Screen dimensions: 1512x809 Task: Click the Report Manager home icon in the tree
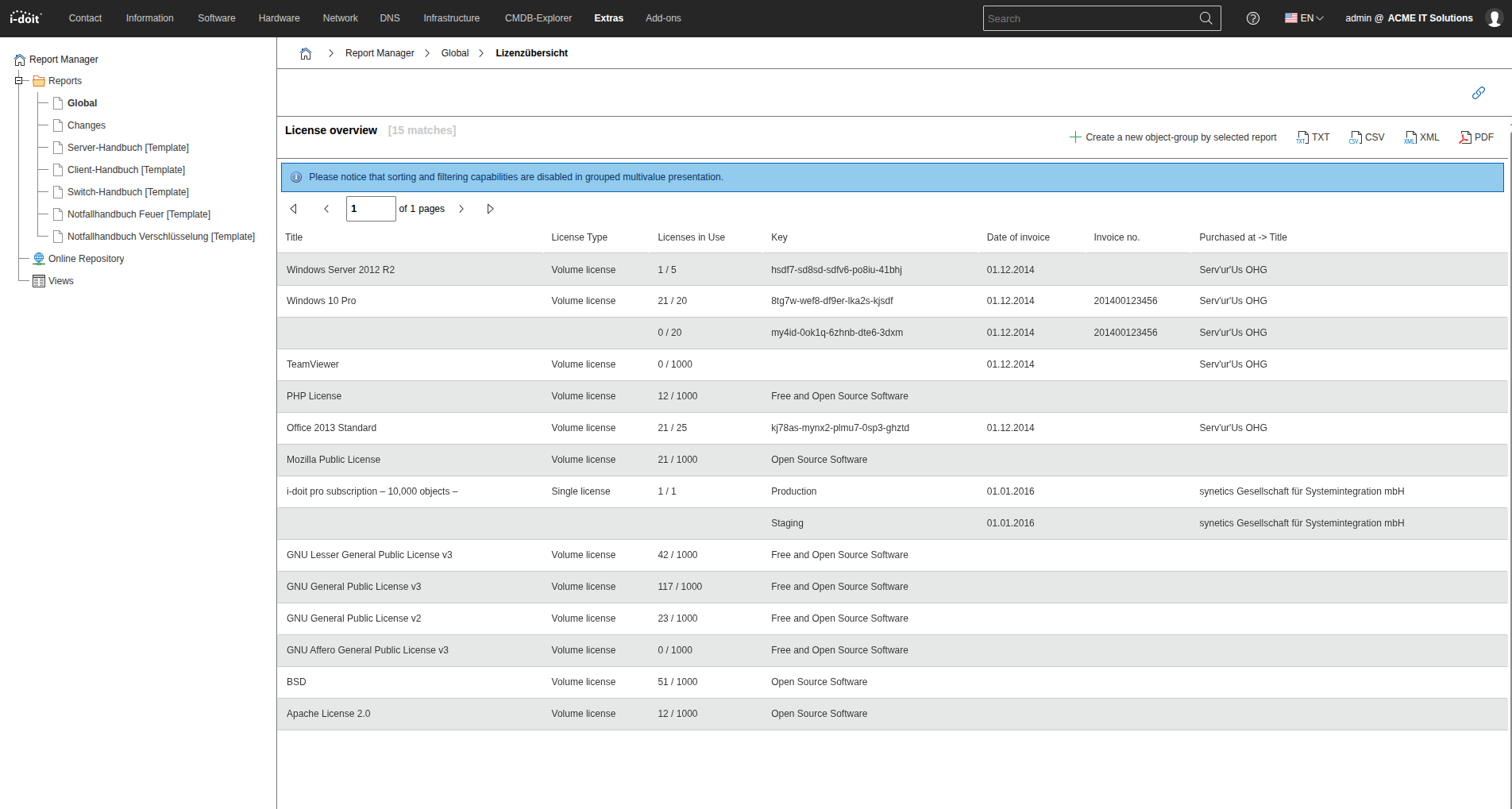(x=20, y=60)
